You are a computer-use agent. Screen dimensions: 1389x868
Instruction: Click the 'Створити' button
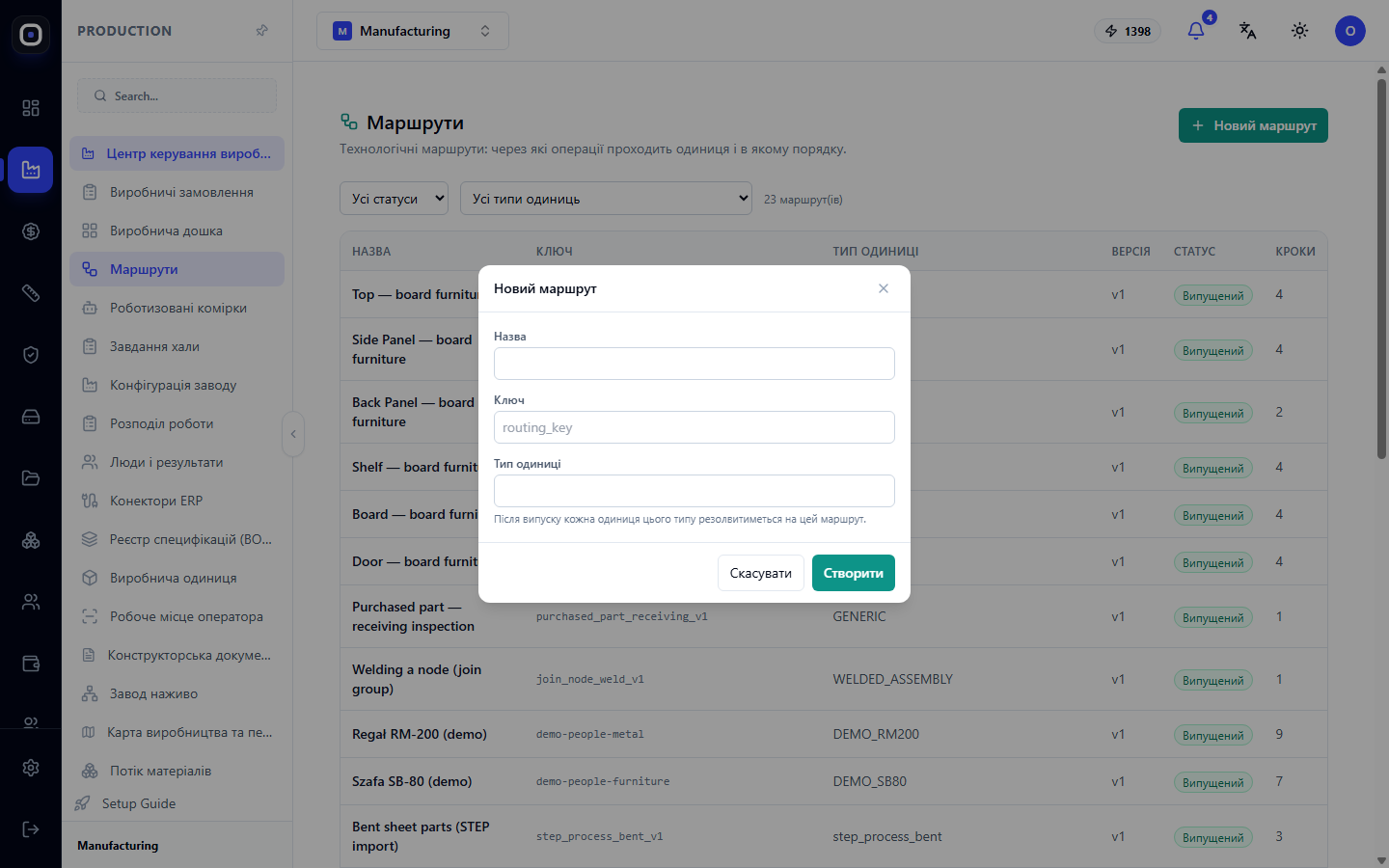(854, 573)
